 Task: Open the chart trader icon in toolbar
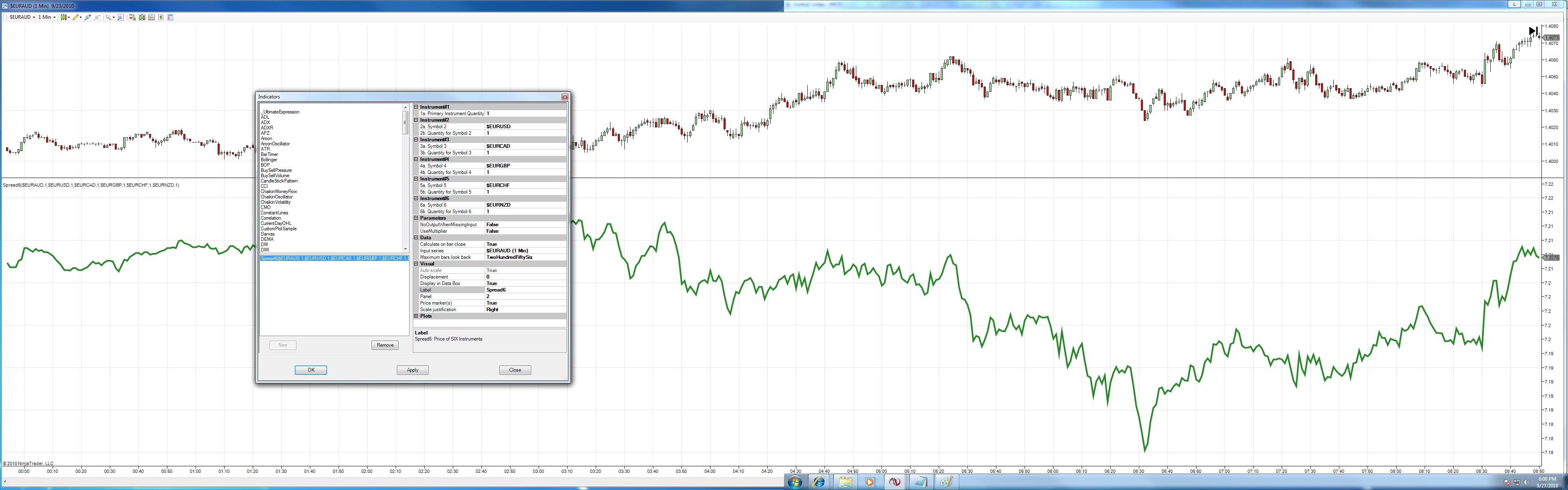(x=132, y=17)
